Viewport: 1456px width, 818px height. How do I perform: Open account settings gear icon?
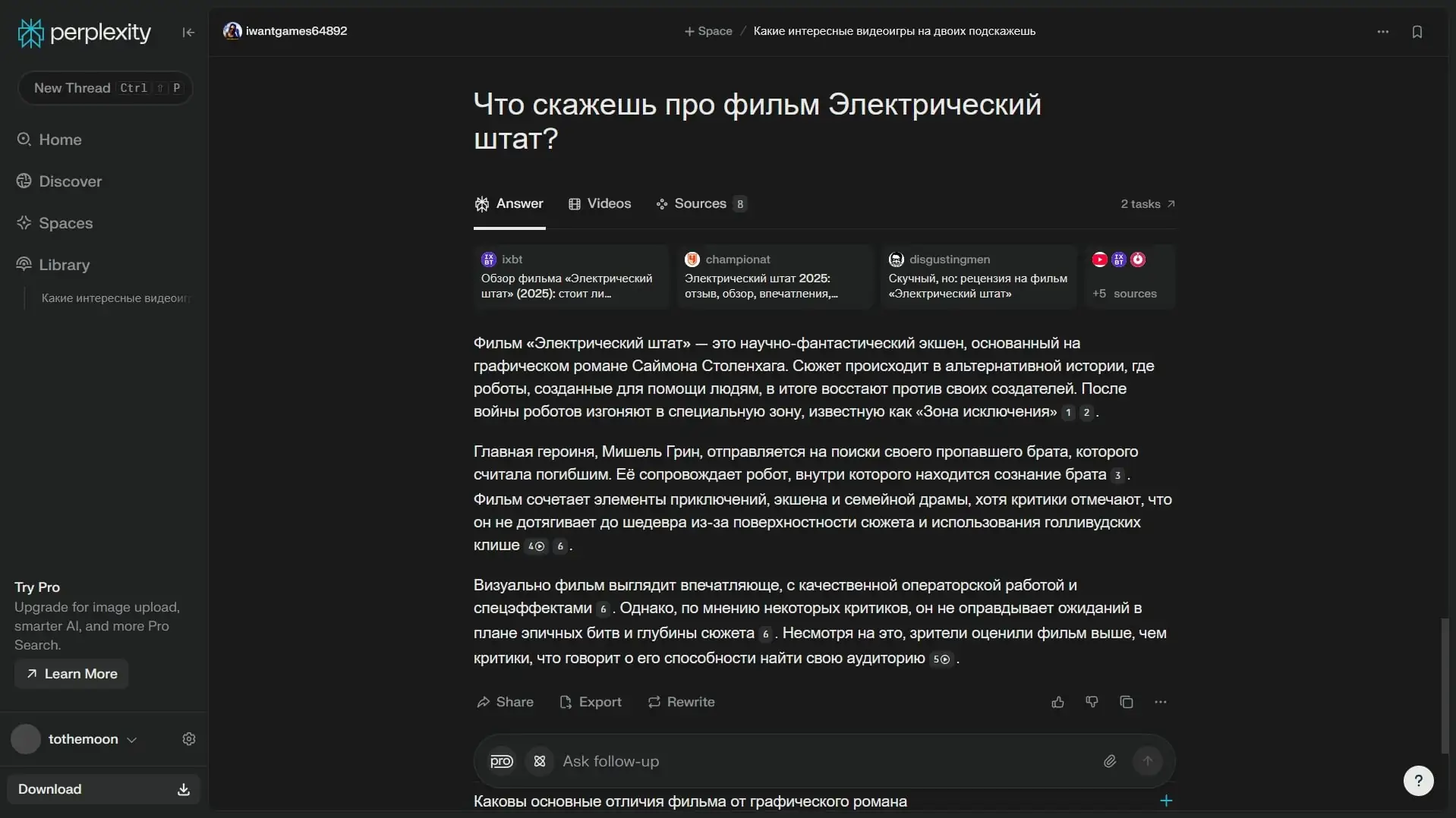(x=189, y=739)
